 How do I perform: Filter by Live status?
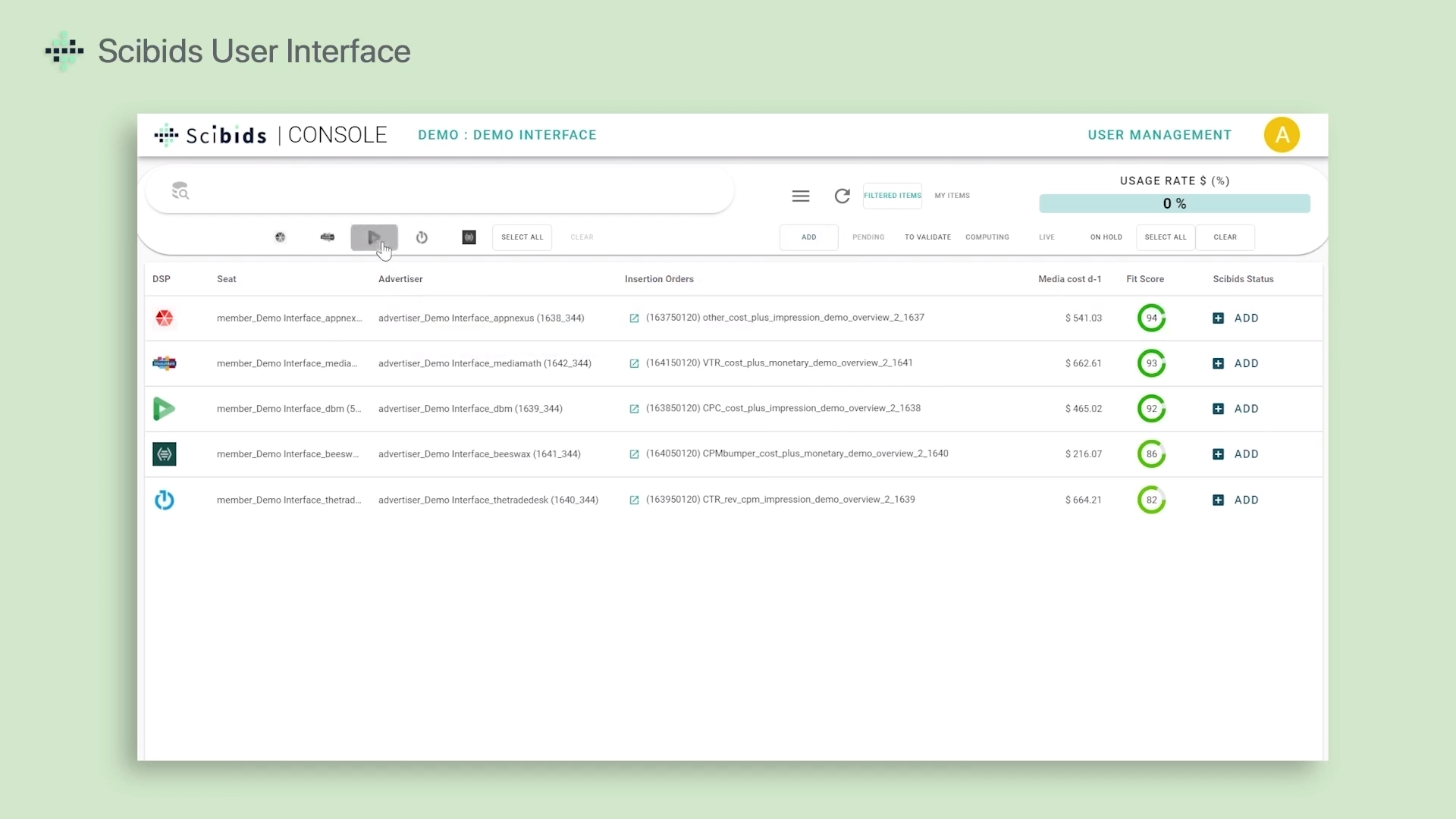[x=1046, y=237]
